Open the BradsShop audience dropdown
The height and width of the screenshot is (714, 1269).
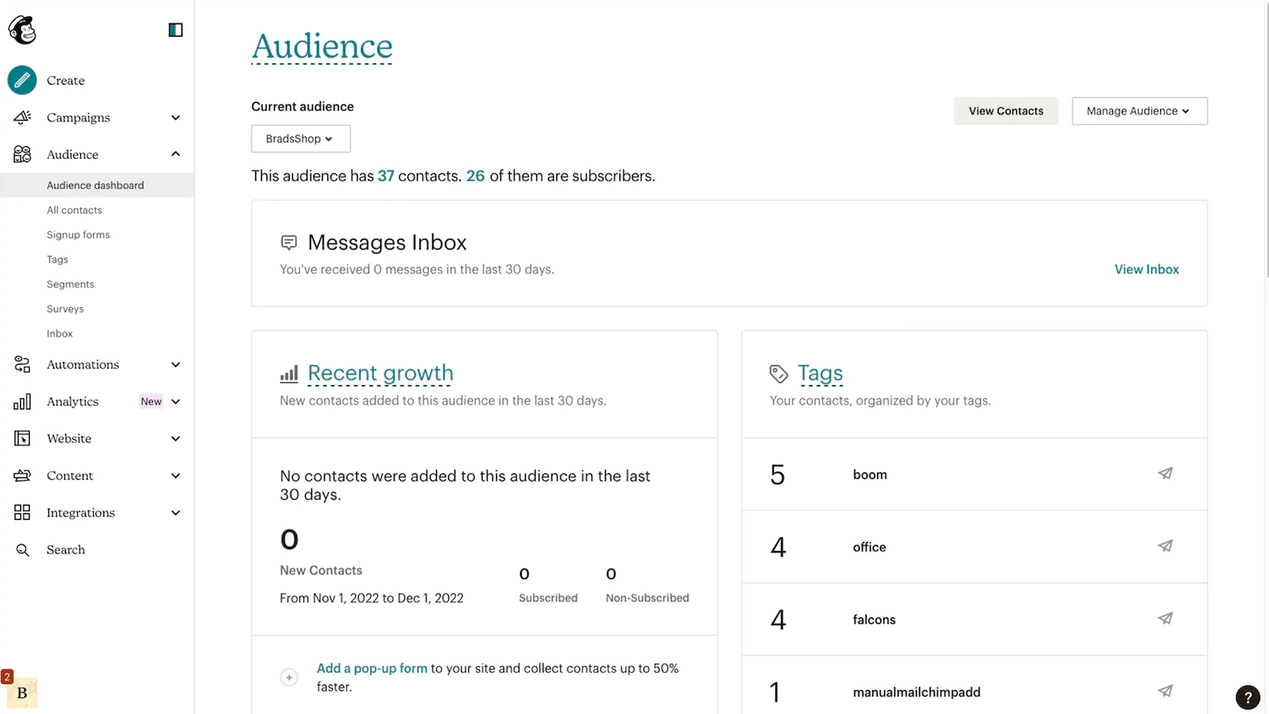click(300, 139)
